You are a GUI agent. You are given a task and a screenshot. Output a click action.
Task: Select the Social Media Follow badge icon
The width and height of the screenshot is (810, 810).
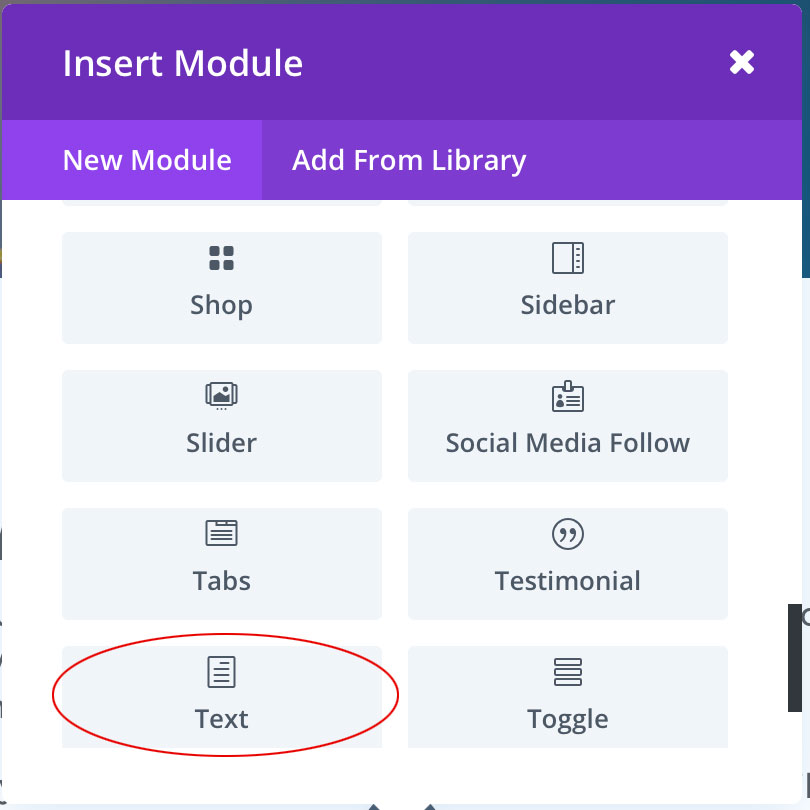(x=567, y=396)
